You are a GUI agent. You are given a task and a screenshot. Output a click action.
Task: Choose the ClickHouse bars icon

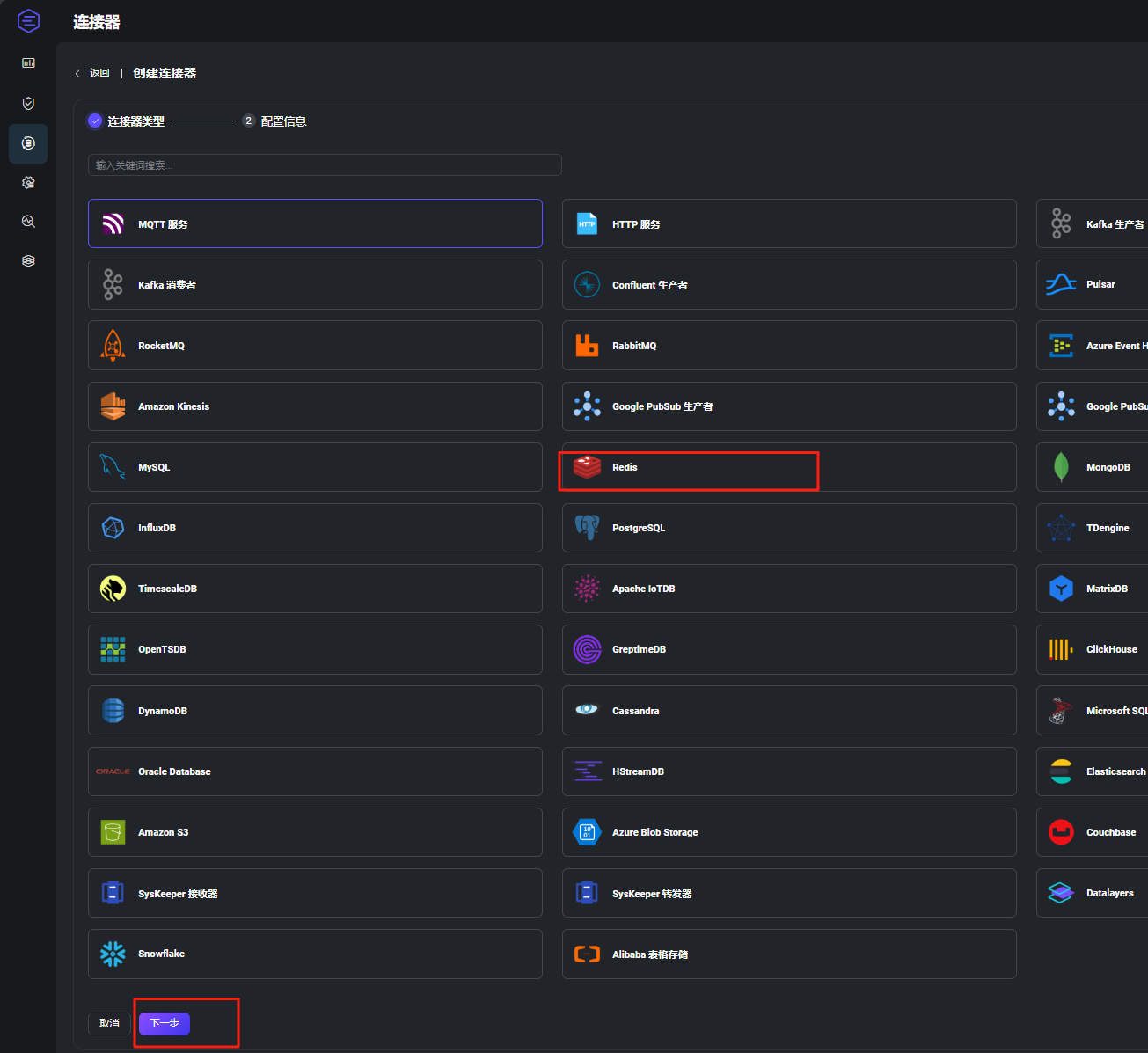pyautogui.click(x=1061, y=648)
